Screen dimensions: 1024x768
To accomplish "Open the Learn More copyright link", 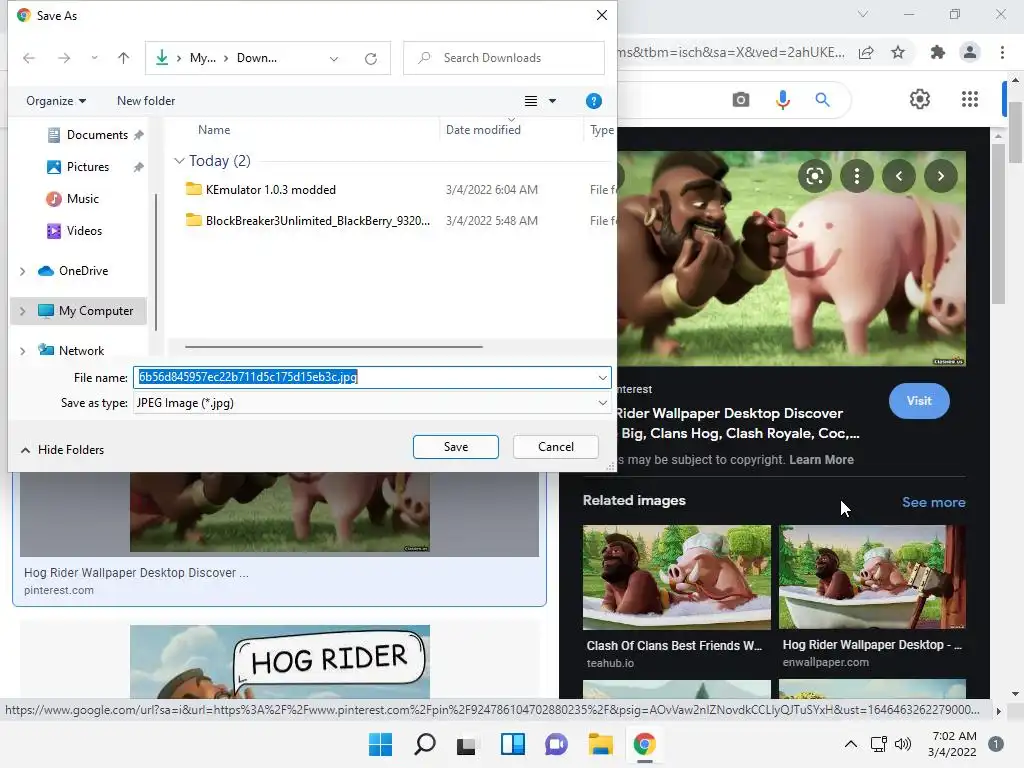I will 821,460.
